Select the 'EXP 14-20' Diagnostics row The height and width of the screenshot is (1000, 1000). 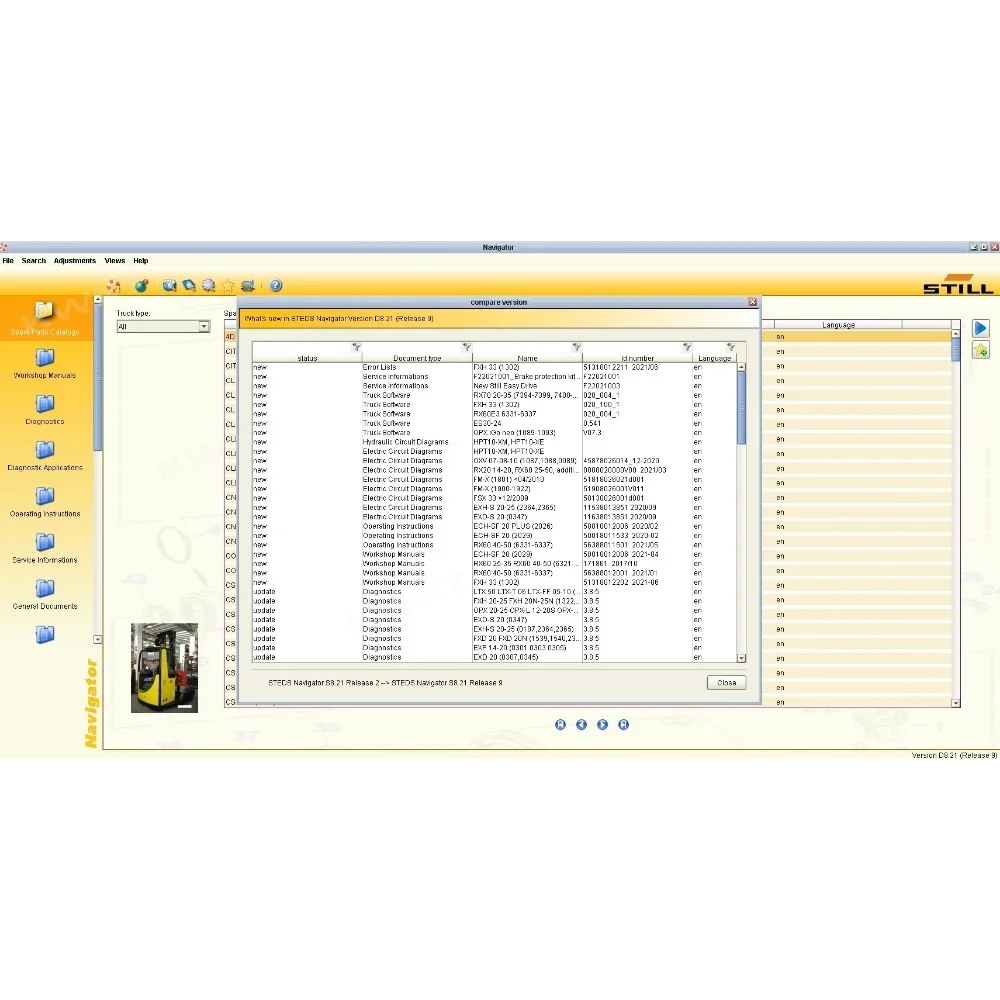[x=495, y=648]
